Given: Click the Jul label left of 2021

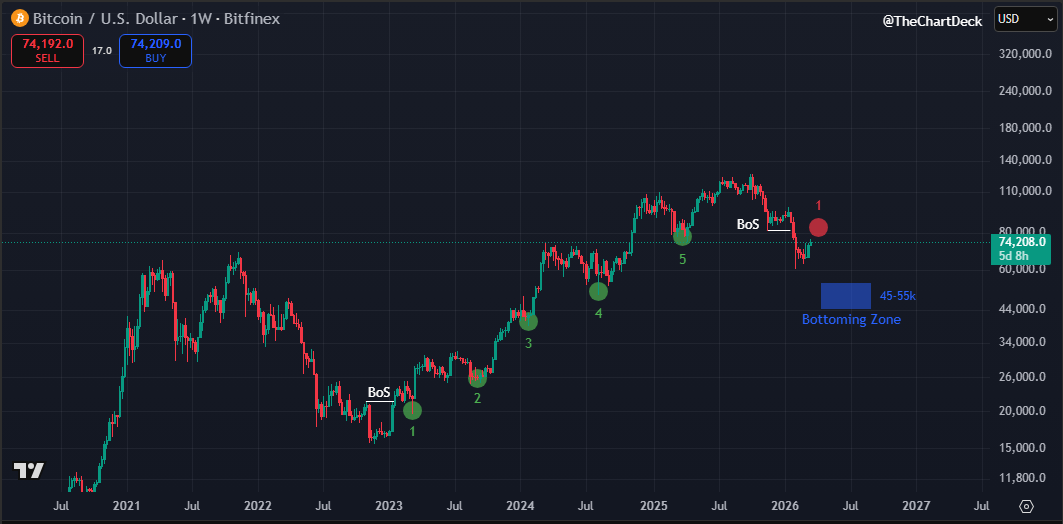Looking at the screenshot, I should [62, 506].
